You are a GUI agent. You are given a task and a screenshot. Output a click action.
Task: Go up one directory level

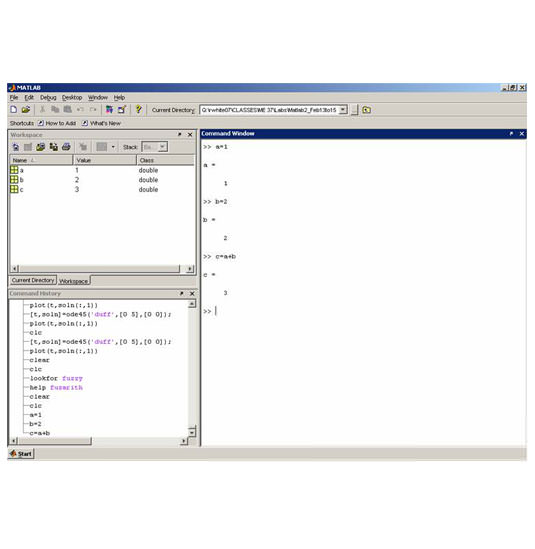pyautogui.click(x=367, y=110)
